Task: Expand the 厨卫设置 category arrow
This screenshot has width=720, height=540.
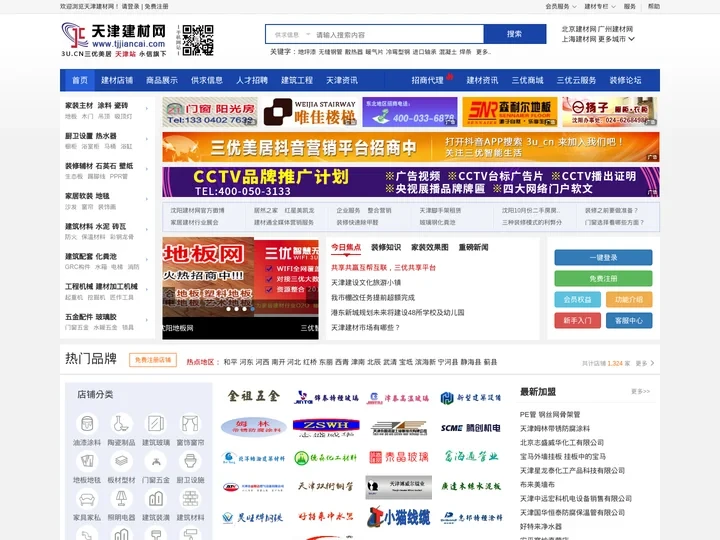Action: 147,139
